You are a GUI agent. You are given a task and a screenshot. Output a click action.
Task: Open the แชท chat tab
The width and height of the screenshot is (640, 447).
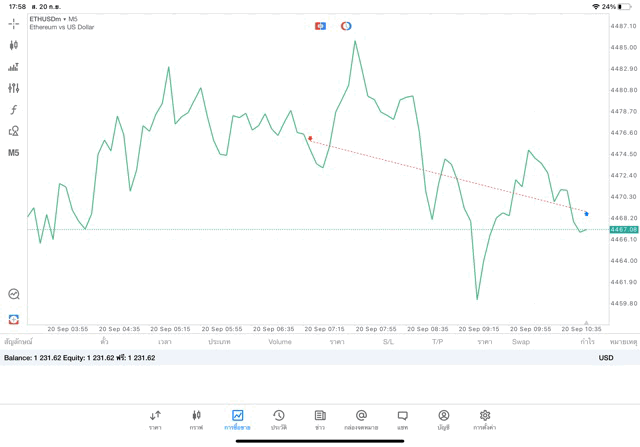tap(402, 419)
